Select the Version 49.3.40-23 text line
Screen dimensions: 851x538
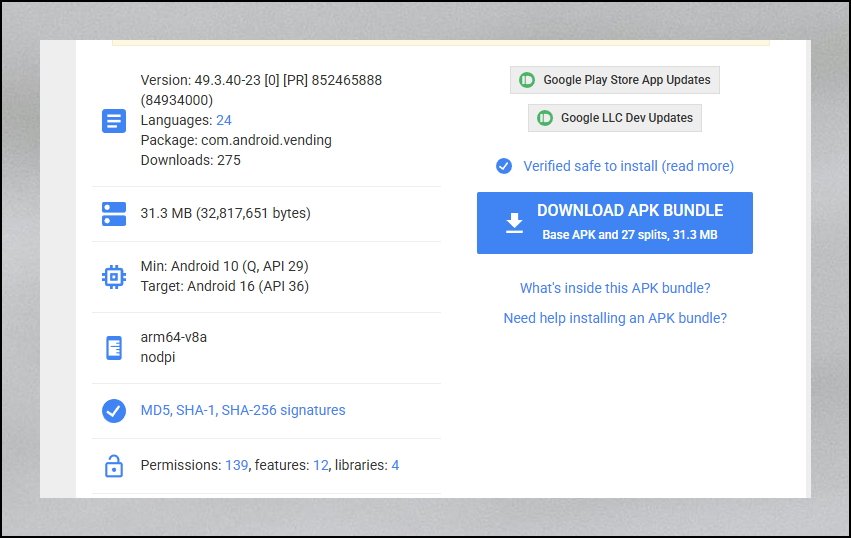click(261, 80)
